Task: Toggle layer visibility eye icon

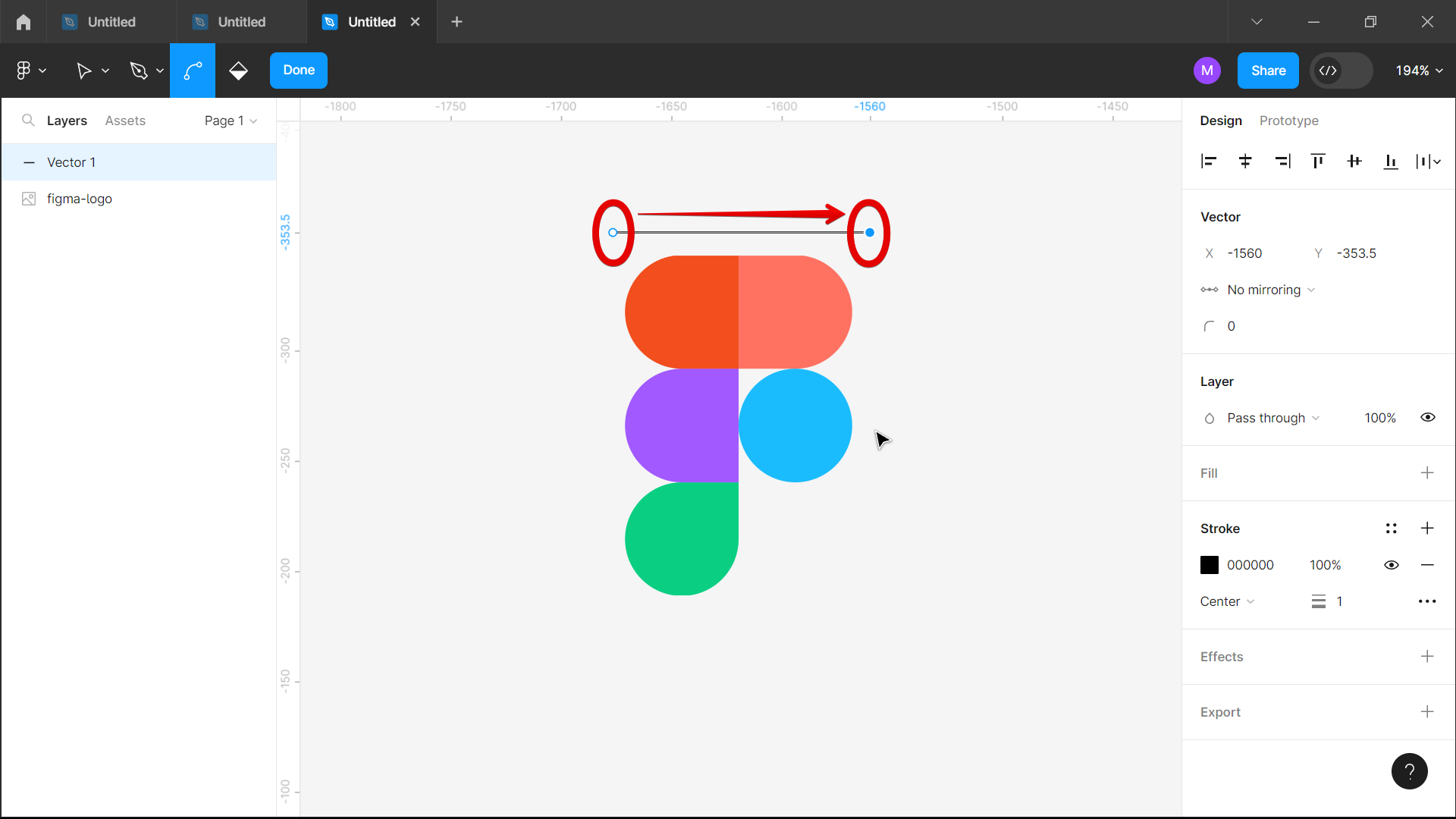Action: [x=1427, y=418]
